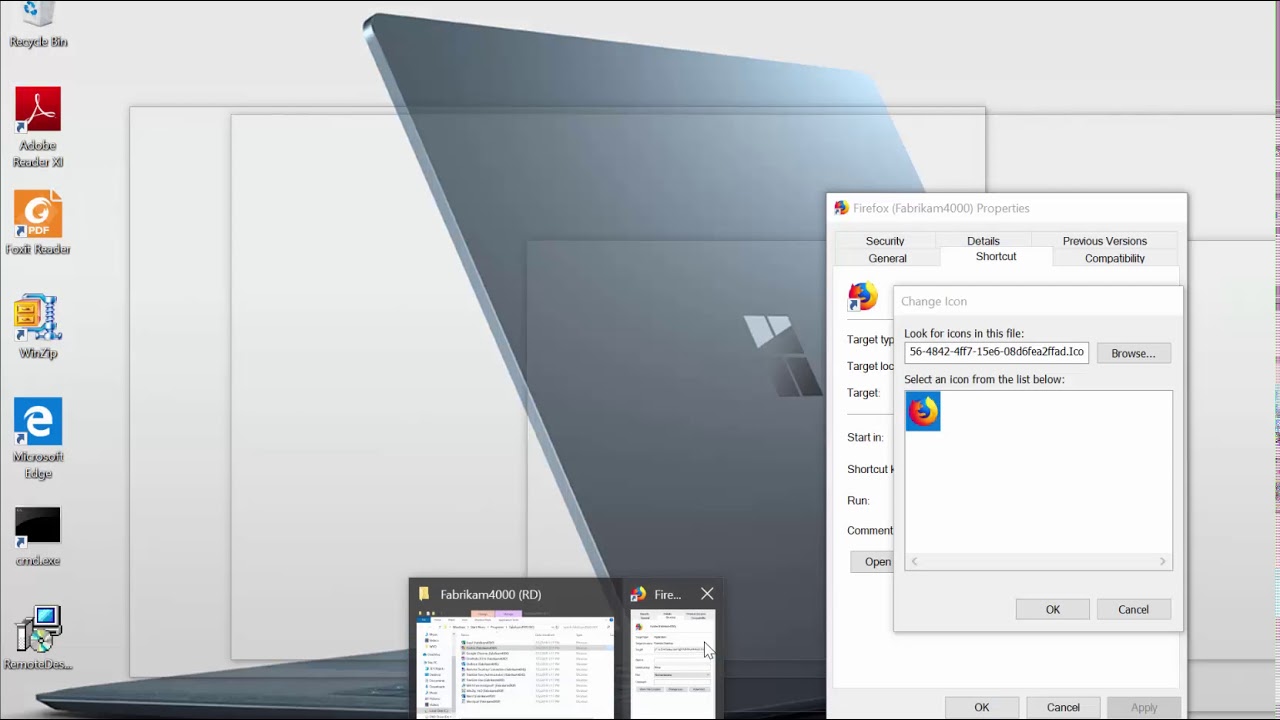The height and width of the screenshot is (720, 1280).
Task: Cancel the Change Icon dialog
Action: pos(1133,609)
